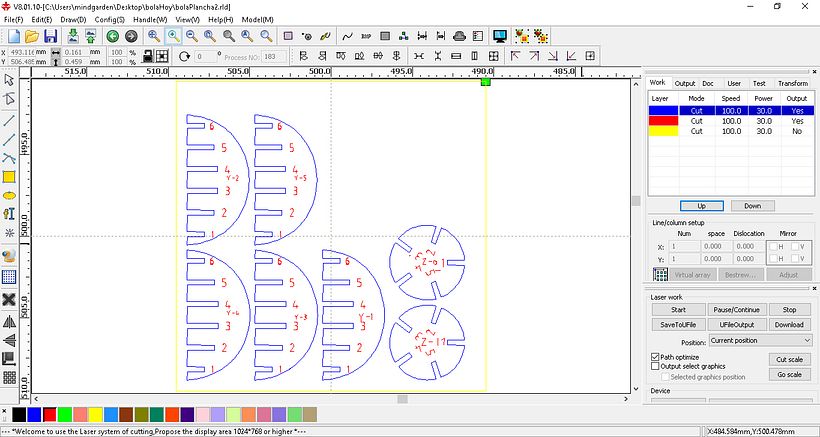Open the Edit(E) menu
The image size is (820, 437).
pos(41,19)
